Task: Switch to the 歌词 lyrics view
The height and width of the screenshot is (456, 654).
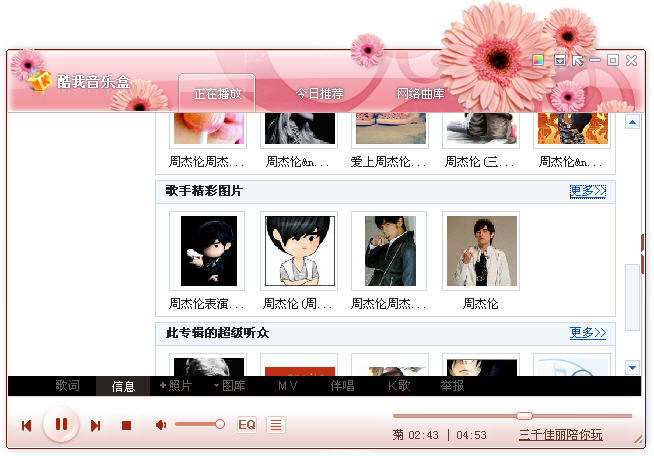Action: click(x=67, y=386)
